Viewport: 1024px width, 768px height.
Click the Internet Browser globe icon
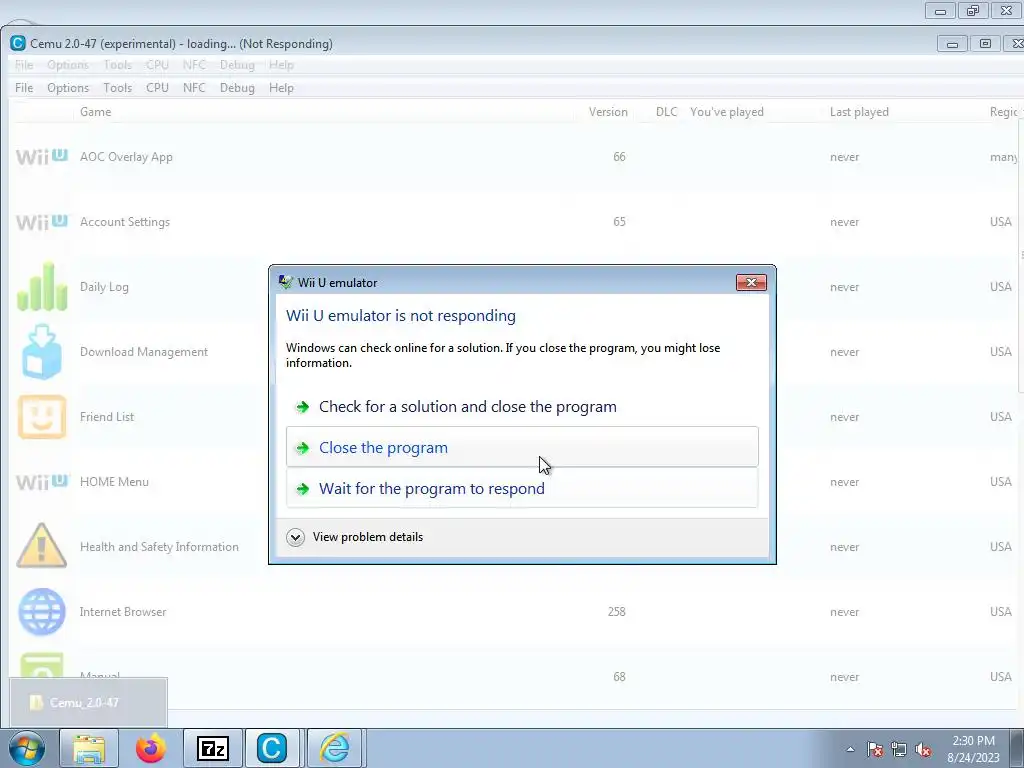coord(42,612)
